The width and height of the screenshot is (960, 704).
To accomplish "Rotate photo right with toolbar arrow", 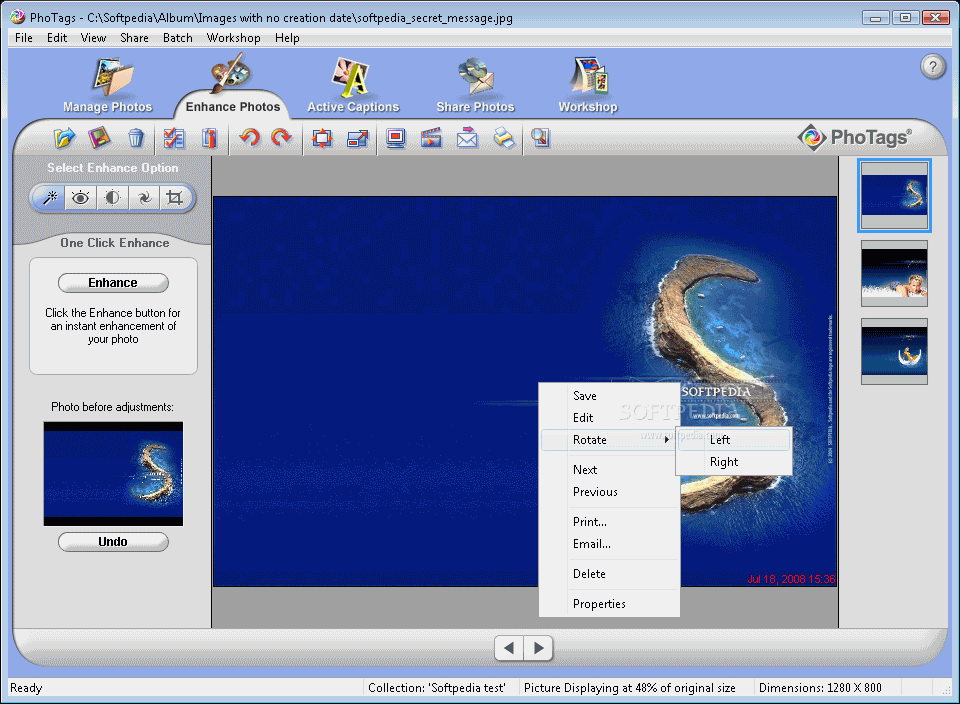I will (x=282, y=137).
